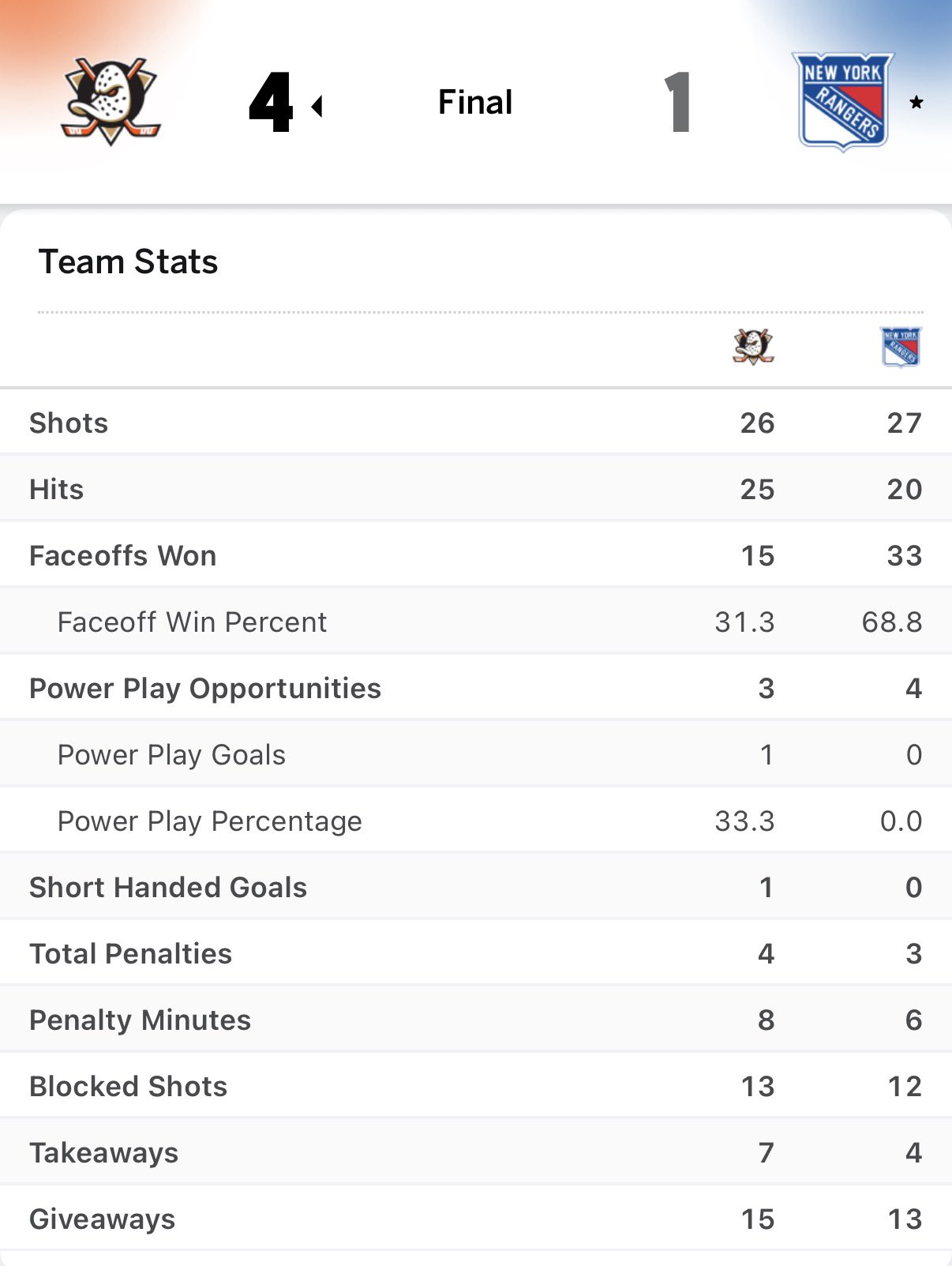Image resolution: width=952 pixels, height=1266 pixels.
Task: Tap the Final game status label
Action: click(x=475, y=102)
